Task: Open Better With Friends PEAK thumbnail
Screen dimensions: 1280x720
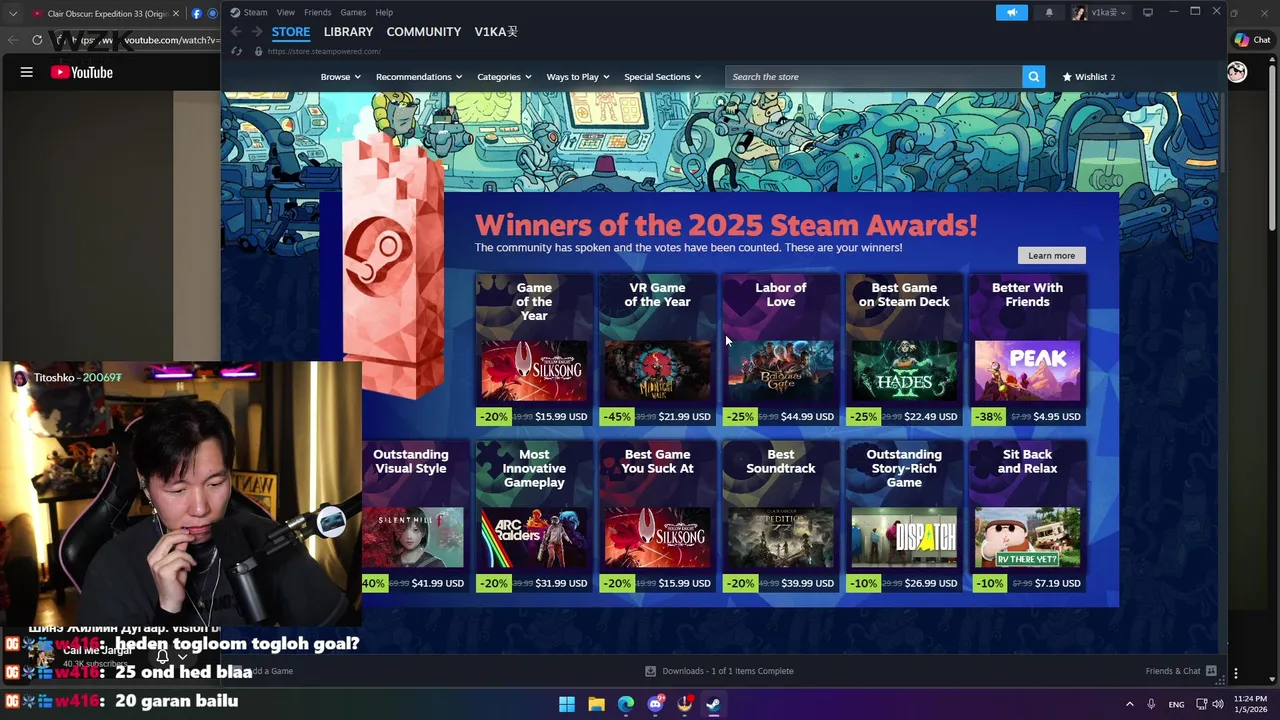Action: [x=1027, y=371]
